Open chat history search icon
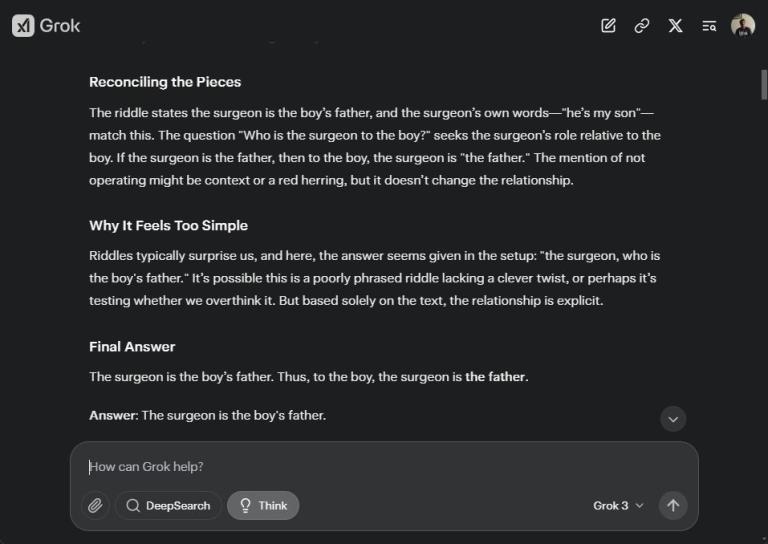 pos(709,26)
